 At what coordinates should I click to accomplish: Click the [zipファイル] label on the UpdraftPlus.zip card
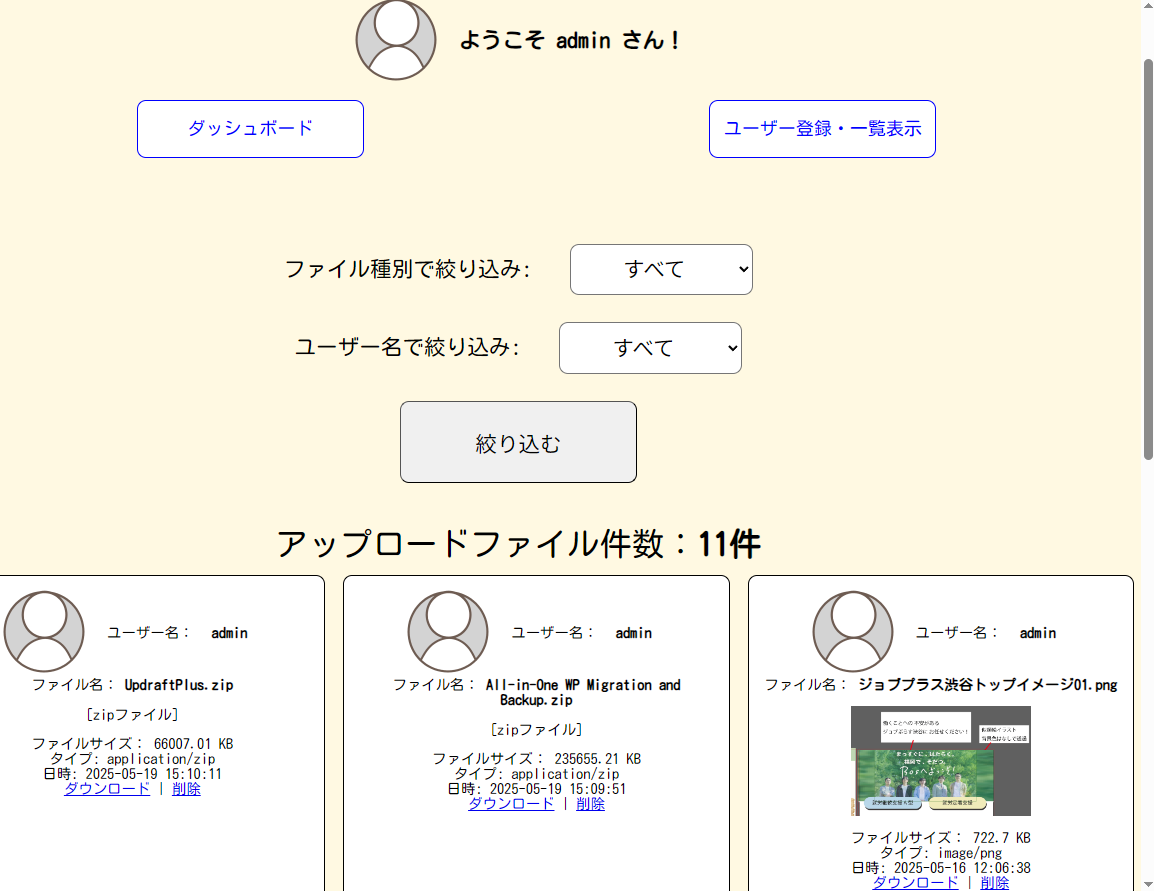(x=132, y=714)
